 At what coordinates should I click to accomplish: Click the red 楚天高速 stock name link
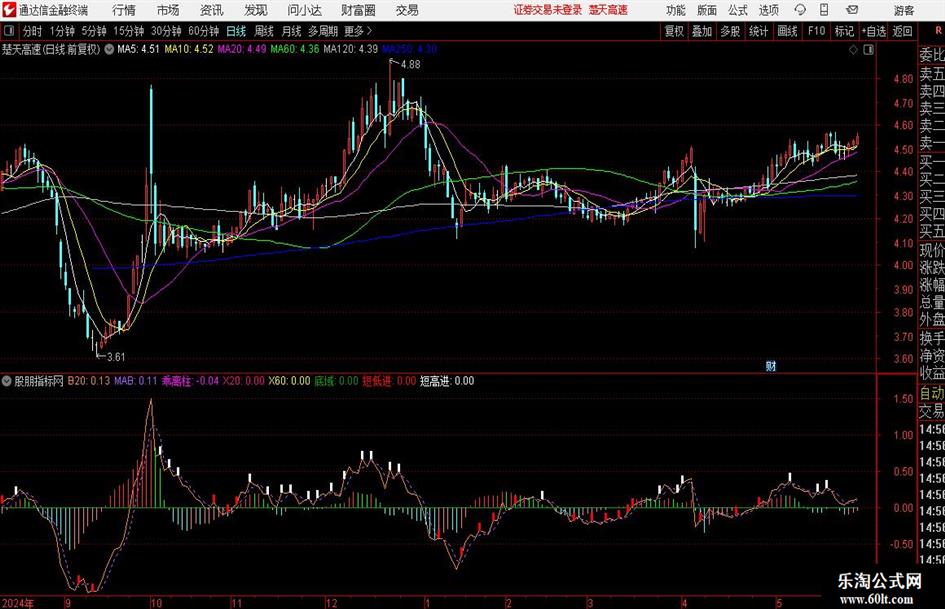608,10
